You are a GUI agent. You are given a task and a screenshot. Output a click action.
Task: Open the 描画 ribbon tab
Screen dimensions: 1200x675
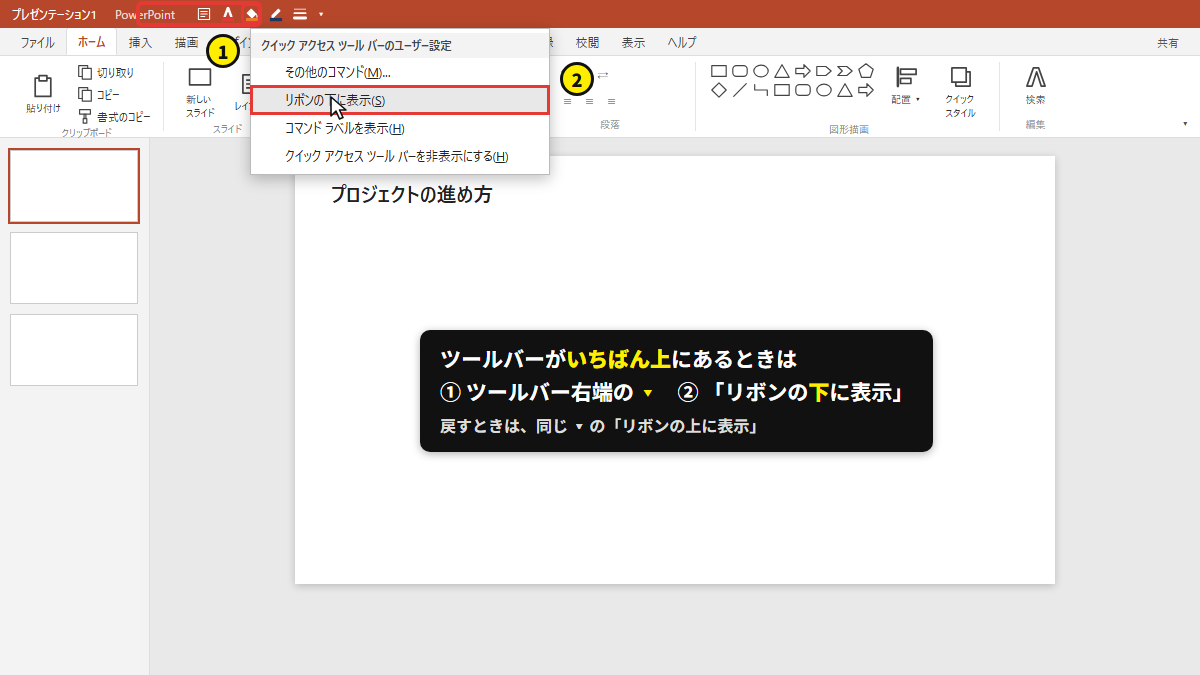pos(186,43)
